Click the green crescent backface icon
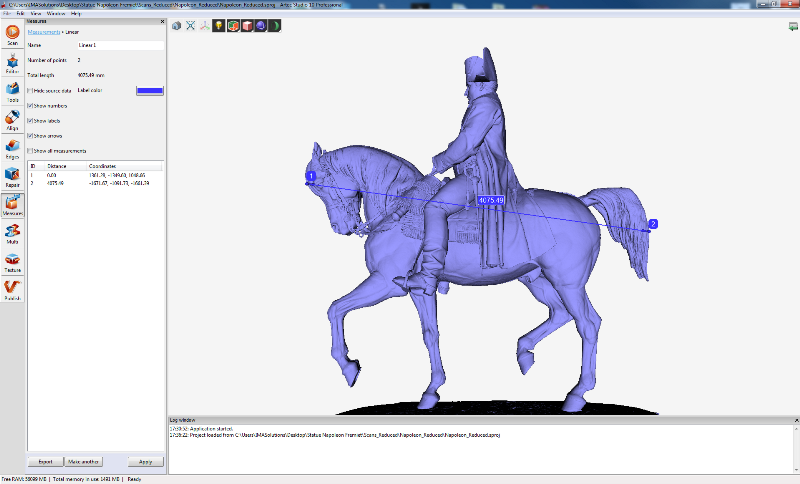Screen dimensions: 800x484 point(274,26)
